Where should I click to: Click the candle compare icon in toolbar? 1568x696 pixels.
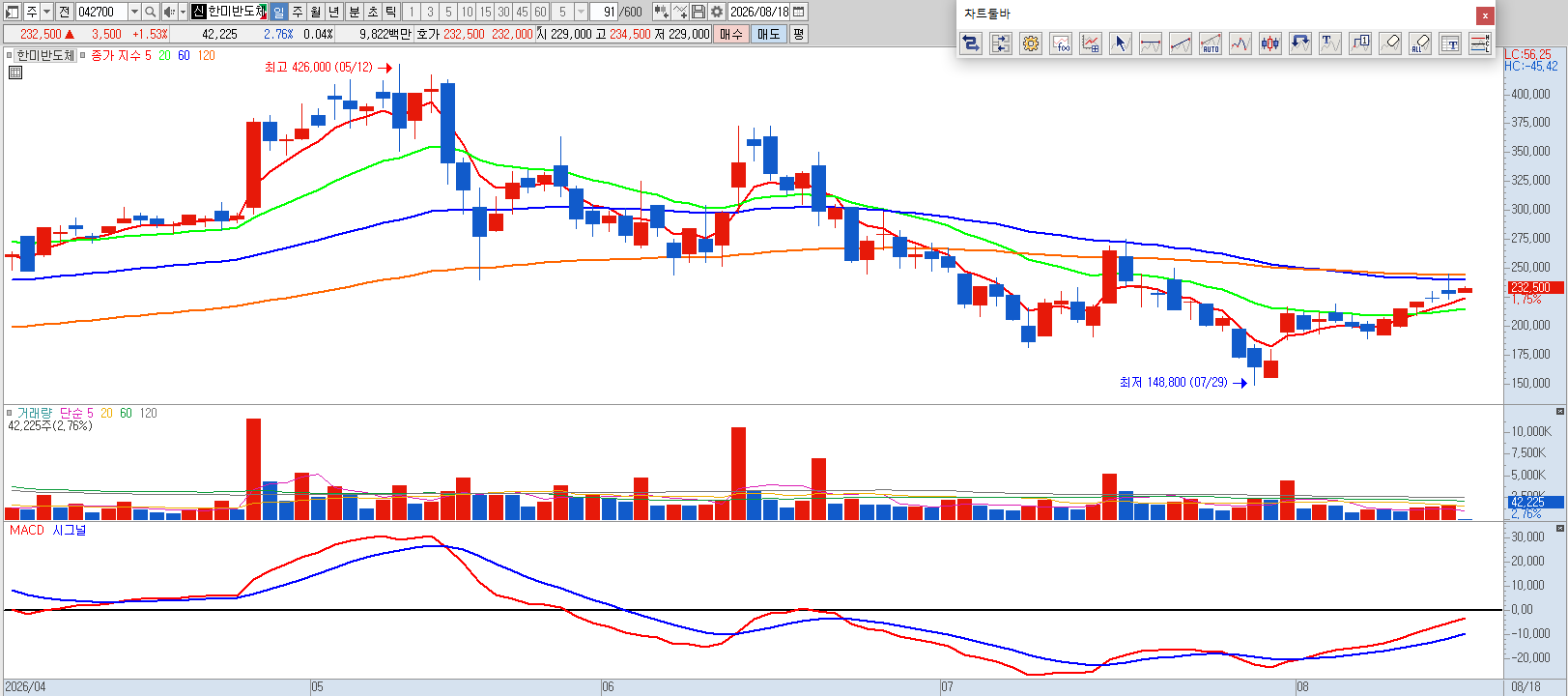(662, 12)
